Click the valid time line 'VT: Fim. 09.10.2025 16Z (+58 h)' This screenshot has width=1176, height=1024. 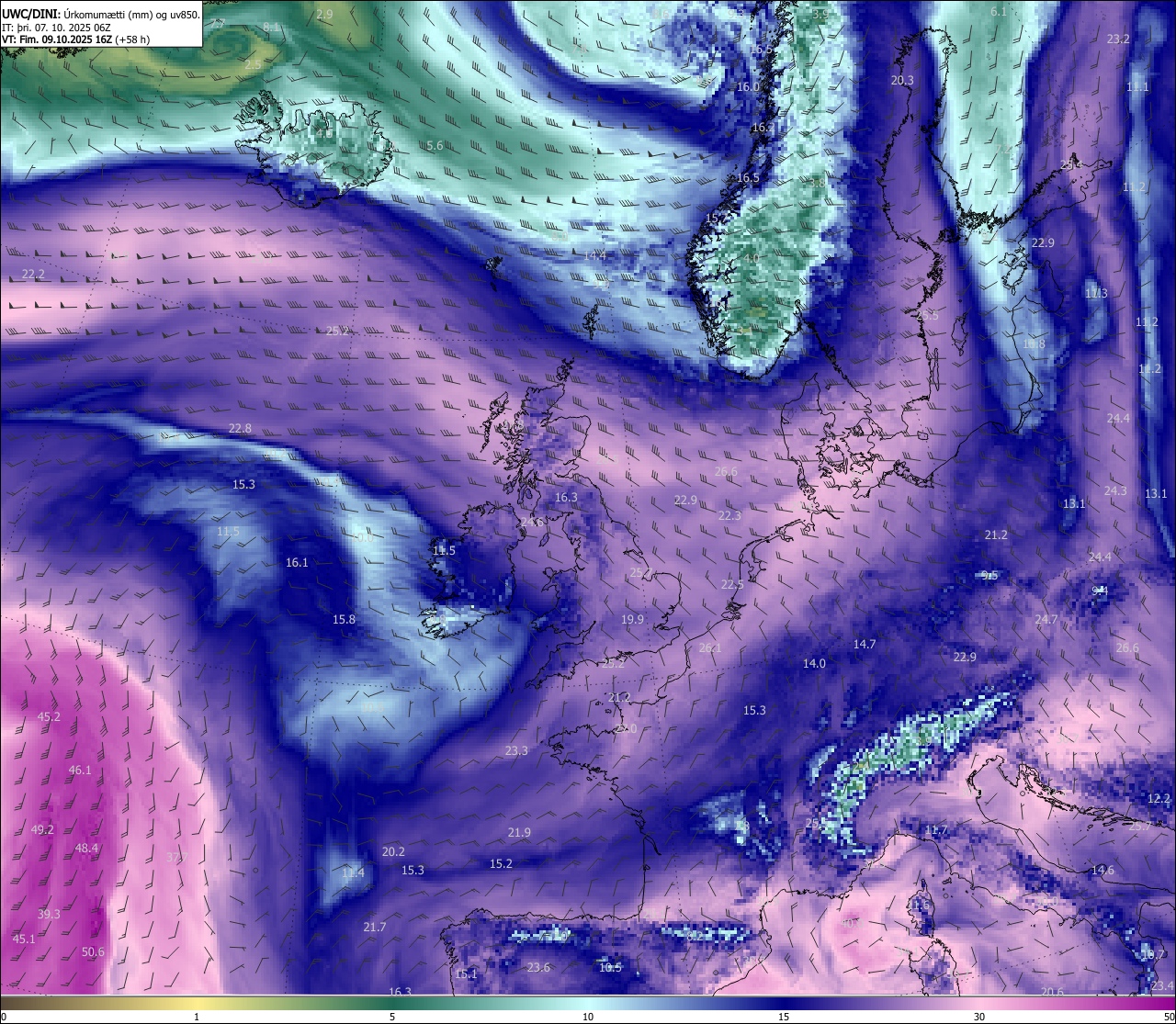tap(75, 39)
